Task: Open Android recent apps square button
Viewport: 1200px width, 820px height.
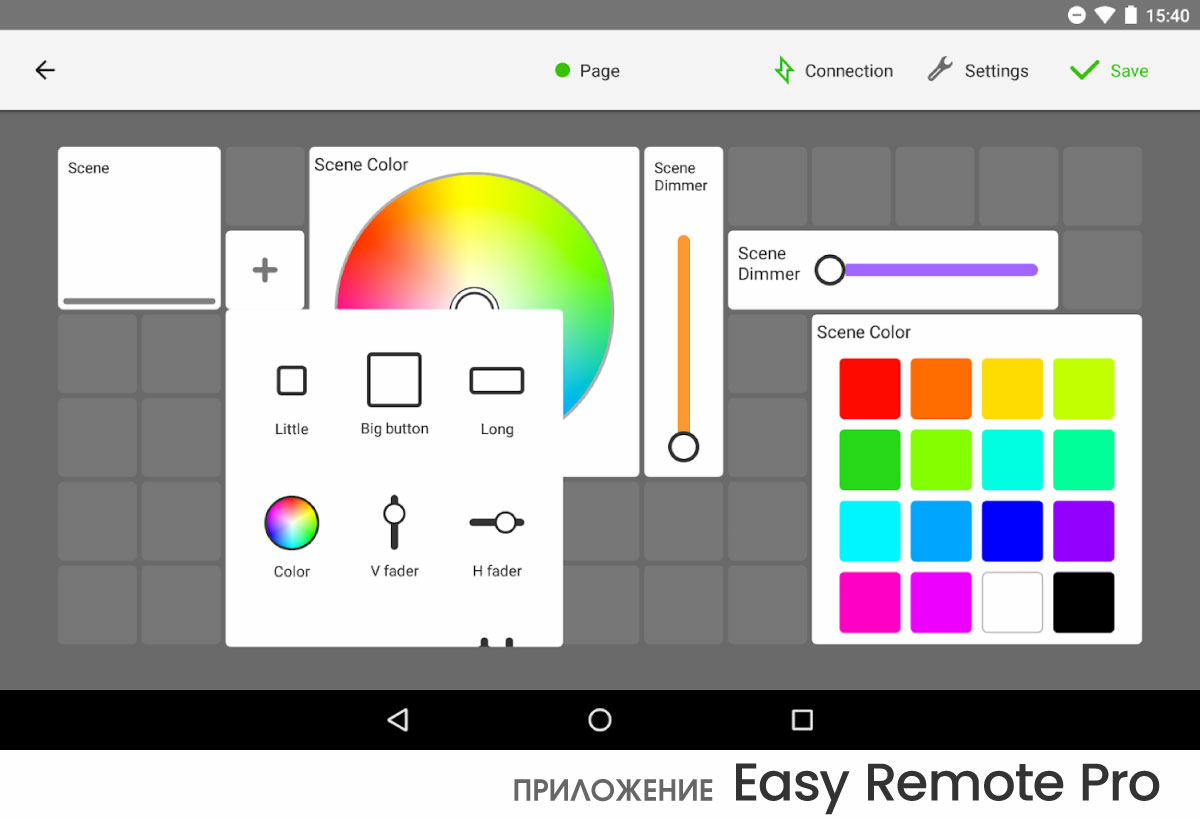Action: 802,720
